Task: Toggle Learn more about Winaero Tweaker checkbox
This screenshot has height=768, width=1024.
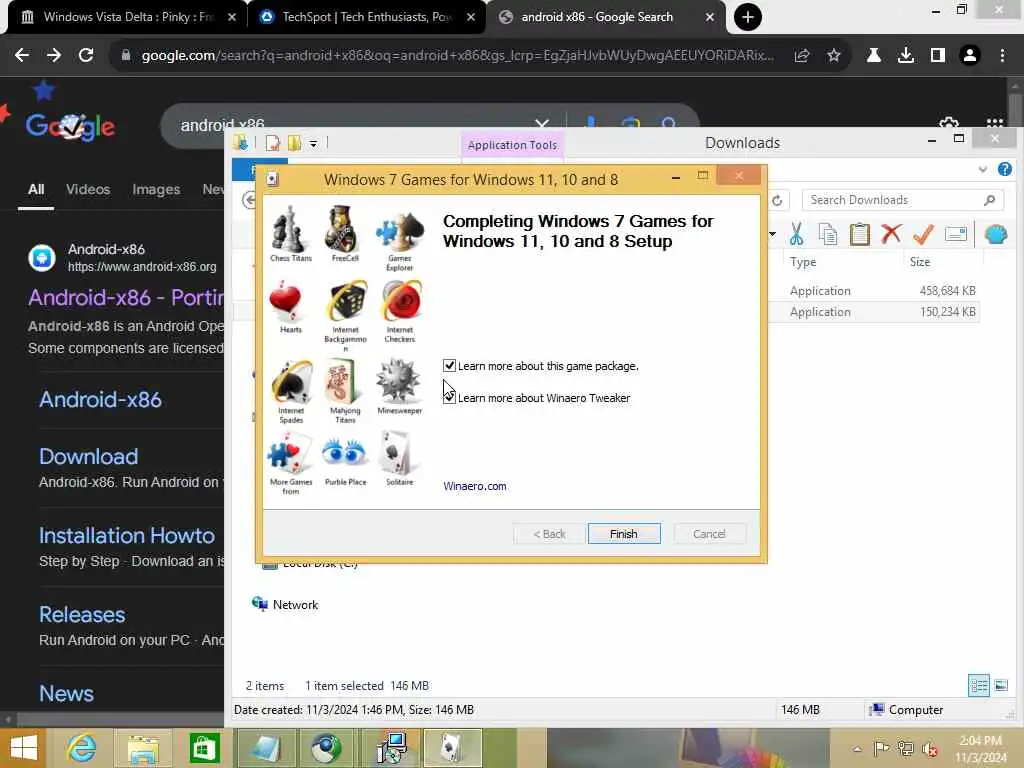Action: click(x=449, y=397)
